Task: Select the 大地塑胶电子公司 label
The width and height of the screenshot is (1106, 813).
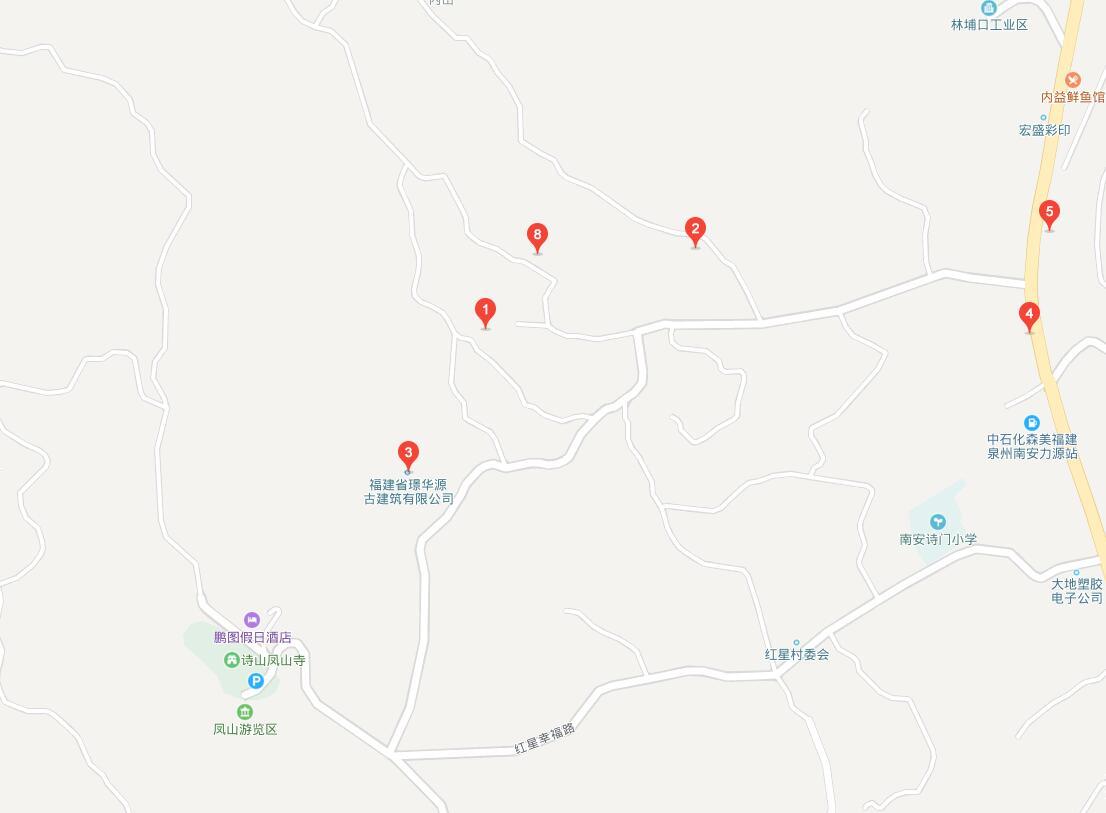Action: click(1077, 591)
